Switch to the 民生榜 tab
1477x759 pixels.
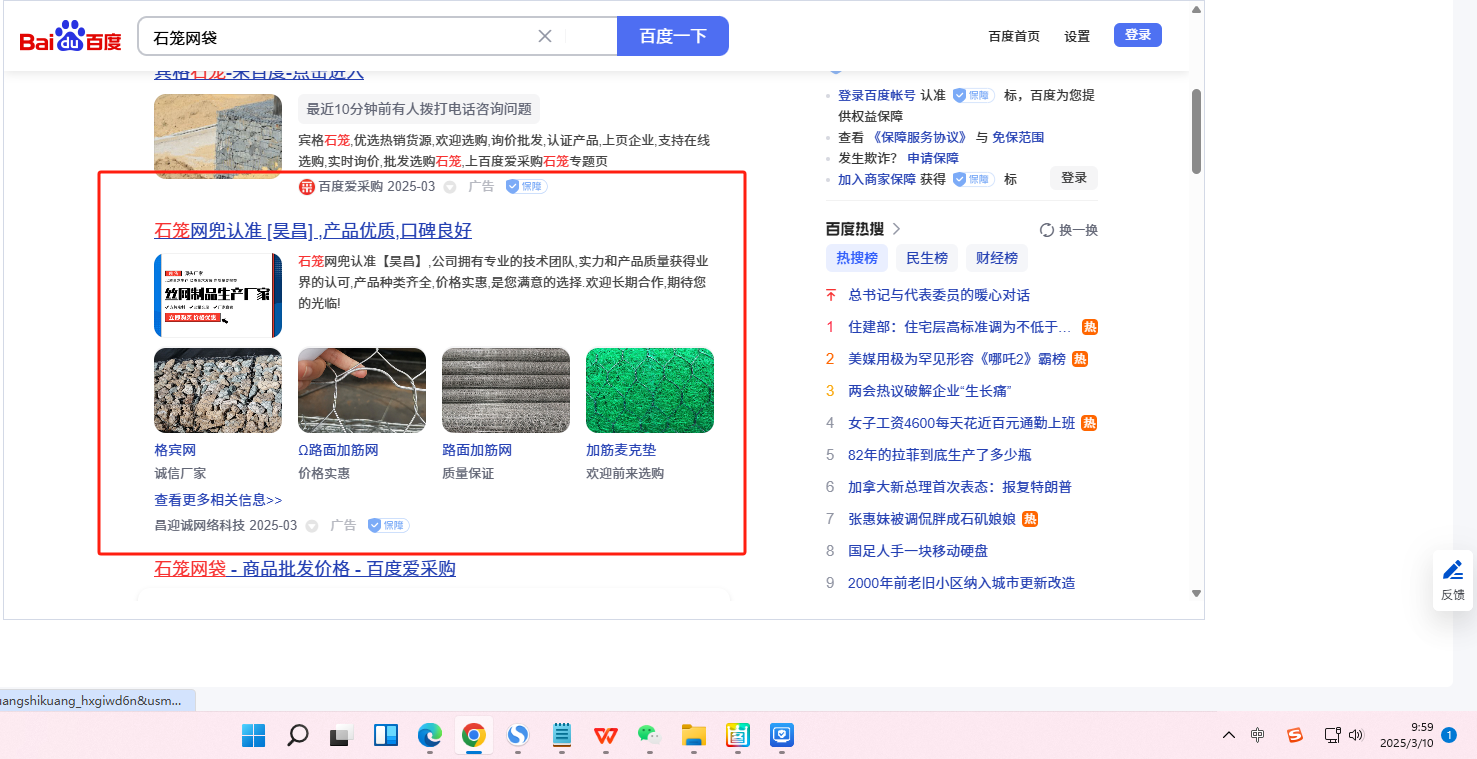[x=926, y=258]
